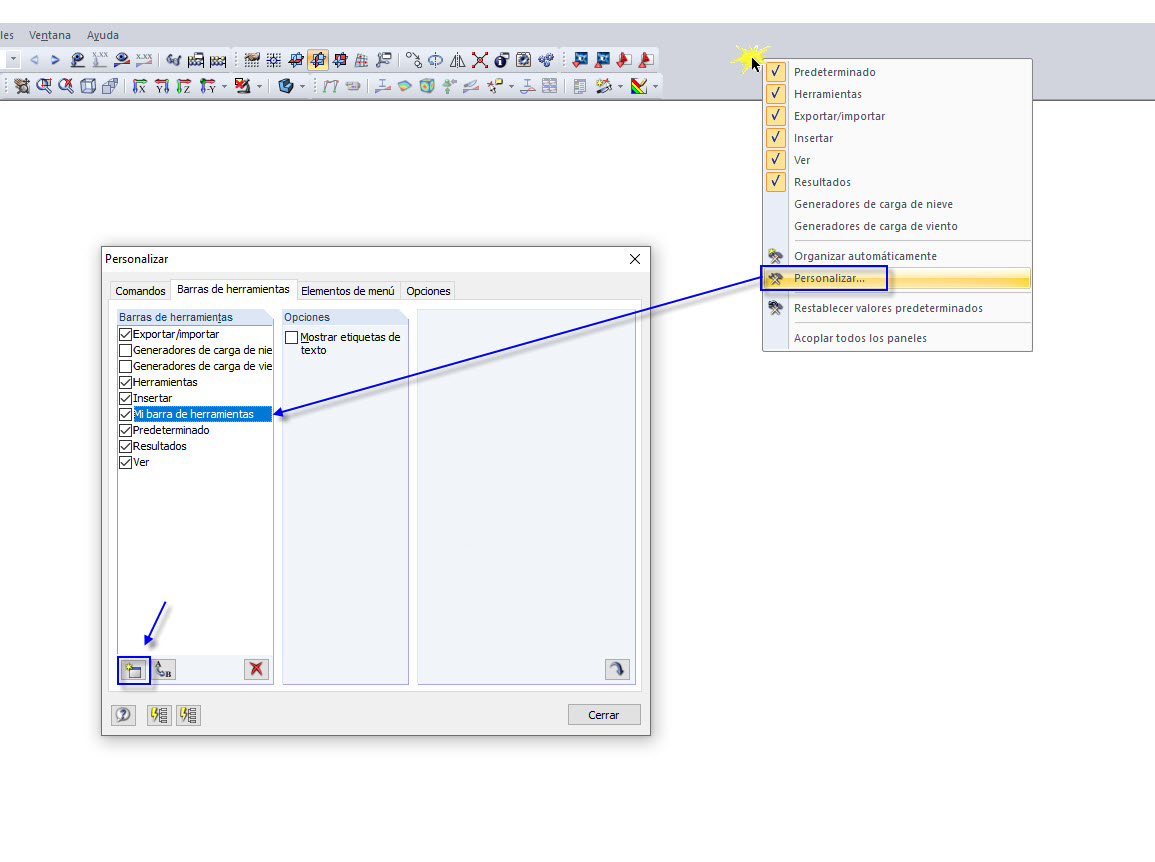Click the solid blue block rendering icon
This screenshot has height=862, width=1155.
pyautogui.click(x=286, y=86)
